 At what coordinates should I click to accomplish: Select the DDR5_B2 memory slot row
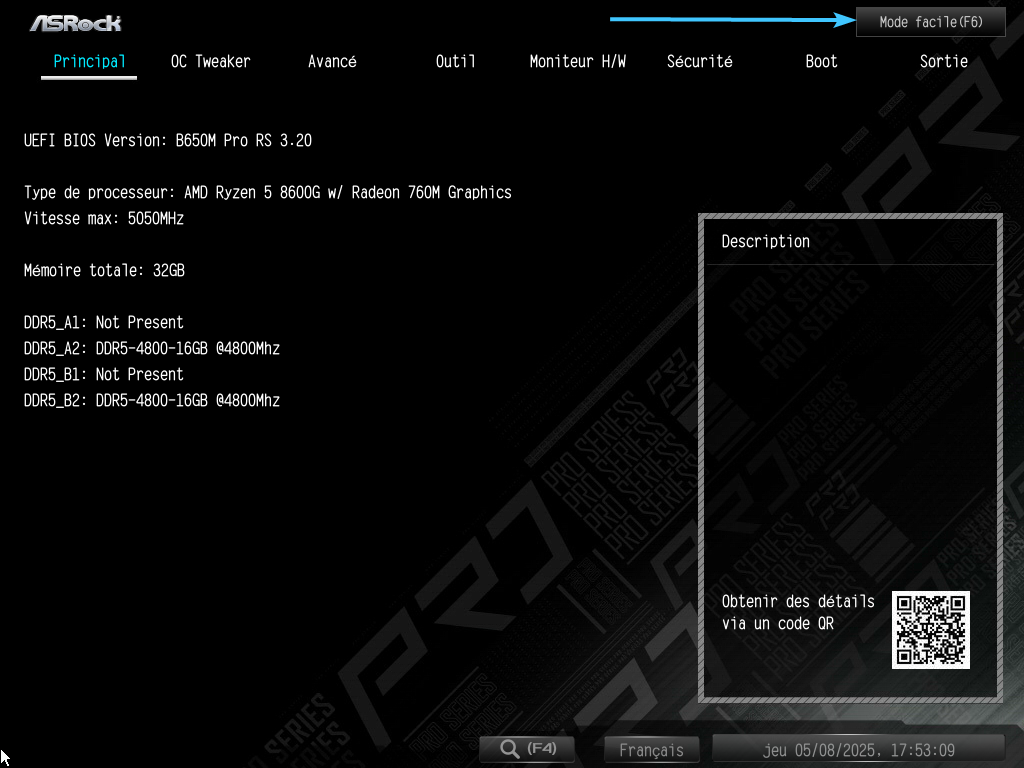coord(152,401)
